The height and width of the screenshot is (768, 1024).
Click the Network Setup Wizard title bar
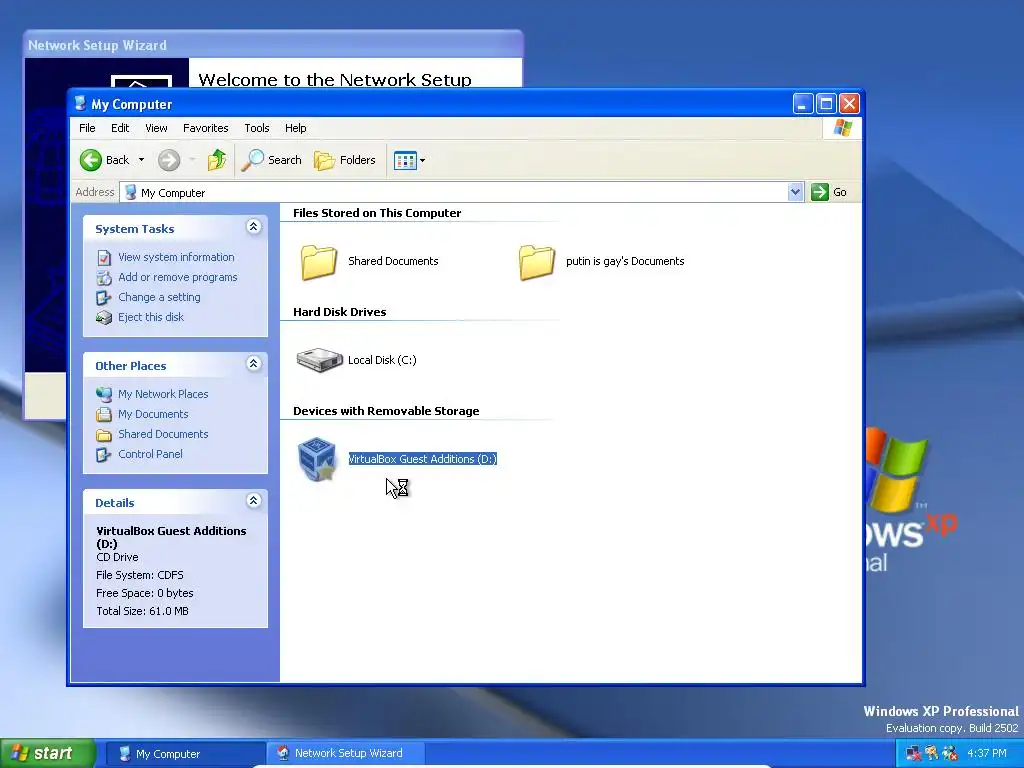point(274,44)
